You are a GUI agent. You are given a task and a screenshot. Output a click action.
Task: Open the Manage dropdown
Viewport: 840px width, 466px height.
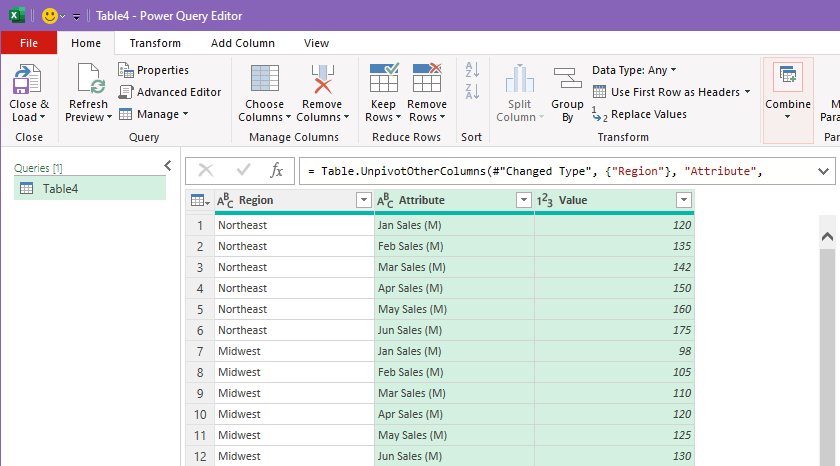[154, 114]
